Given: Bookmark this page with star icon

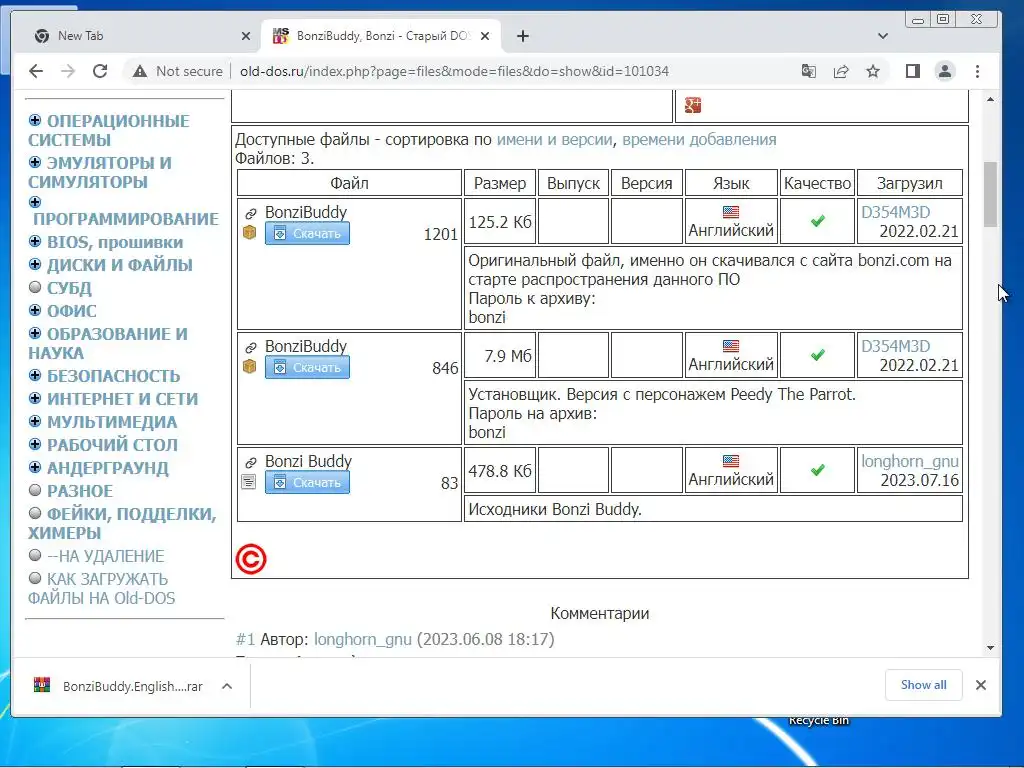Looking at the screenshot, I should pyautogui.click(x=872, y=71).
